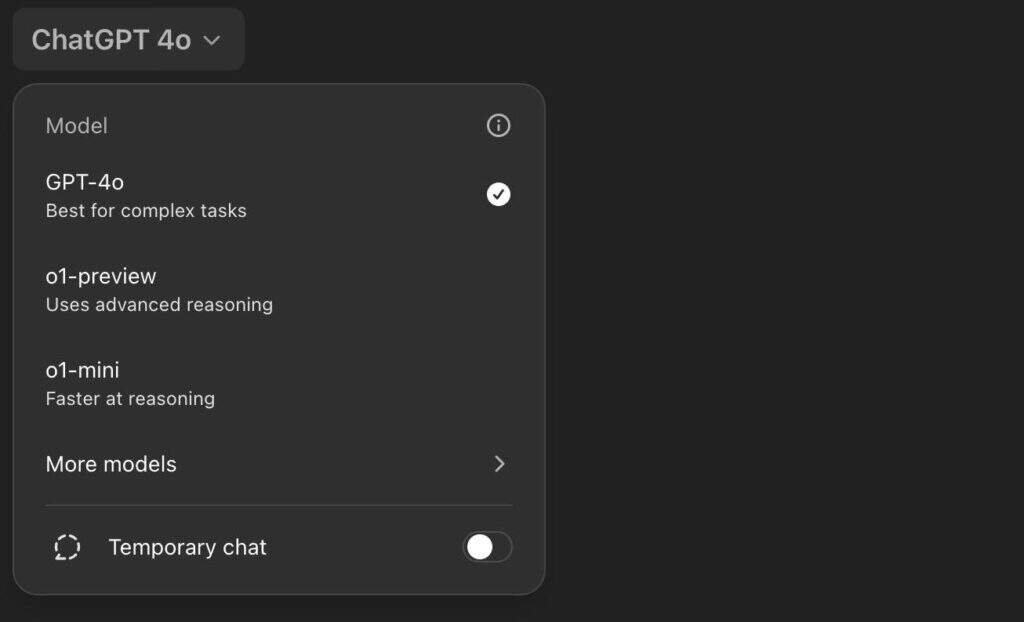The height and width of the screenshot is (622, 1024).
Task: Click the "Best for complex tasks" description
Action: pos(146,211)
